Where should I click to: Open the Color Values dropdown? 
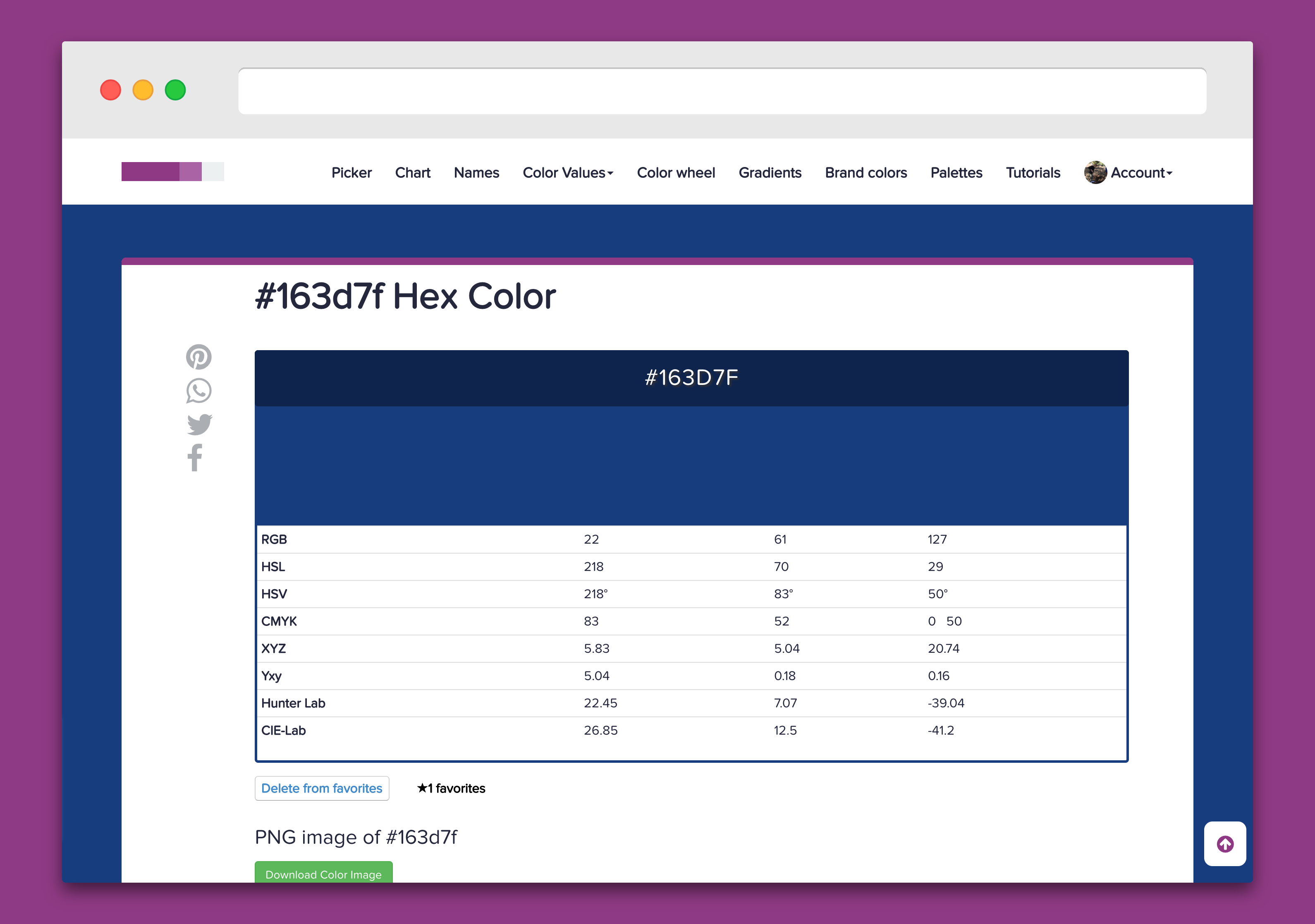click(567, 173)
